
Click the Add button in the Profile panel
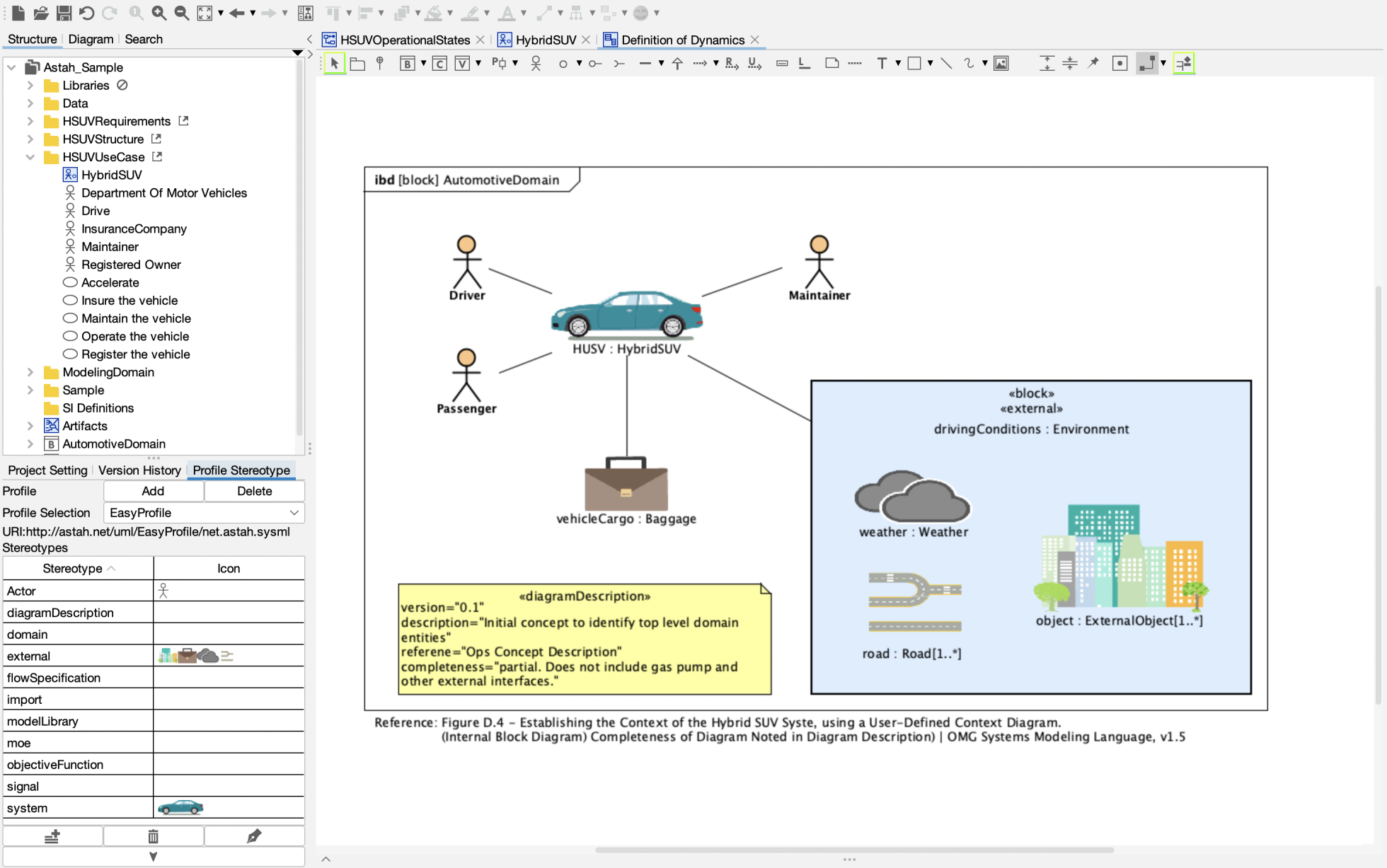click(153, 490)
